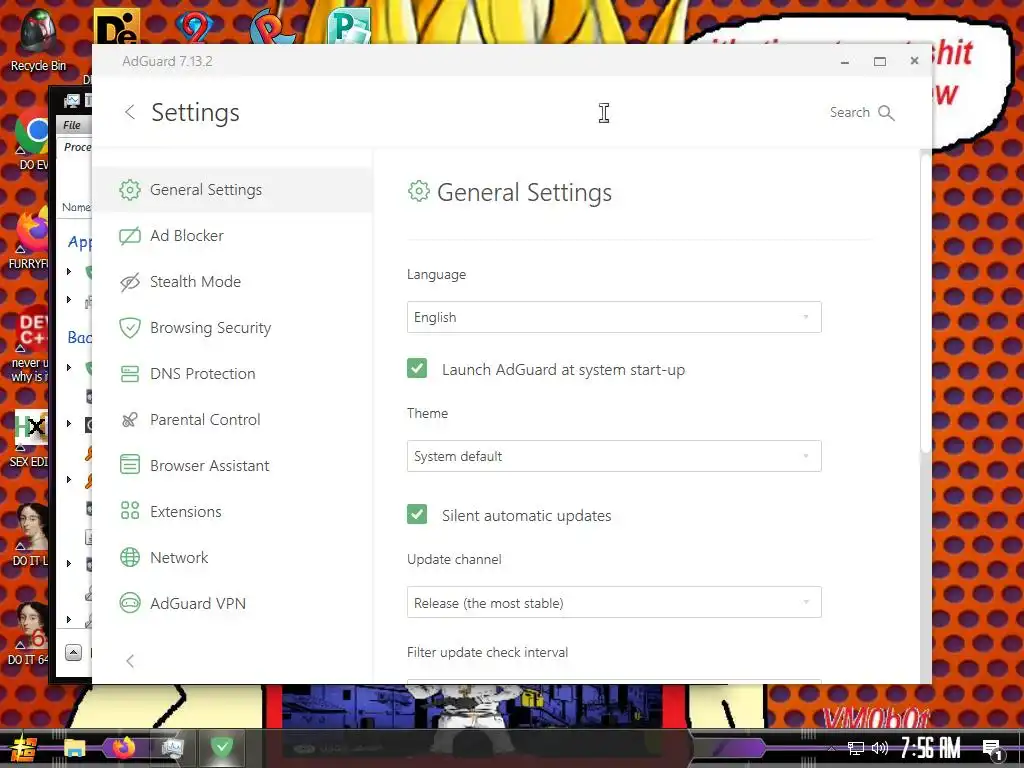
Task: Click the Parental Control pinwheel icon
Action: coord(129,419)
